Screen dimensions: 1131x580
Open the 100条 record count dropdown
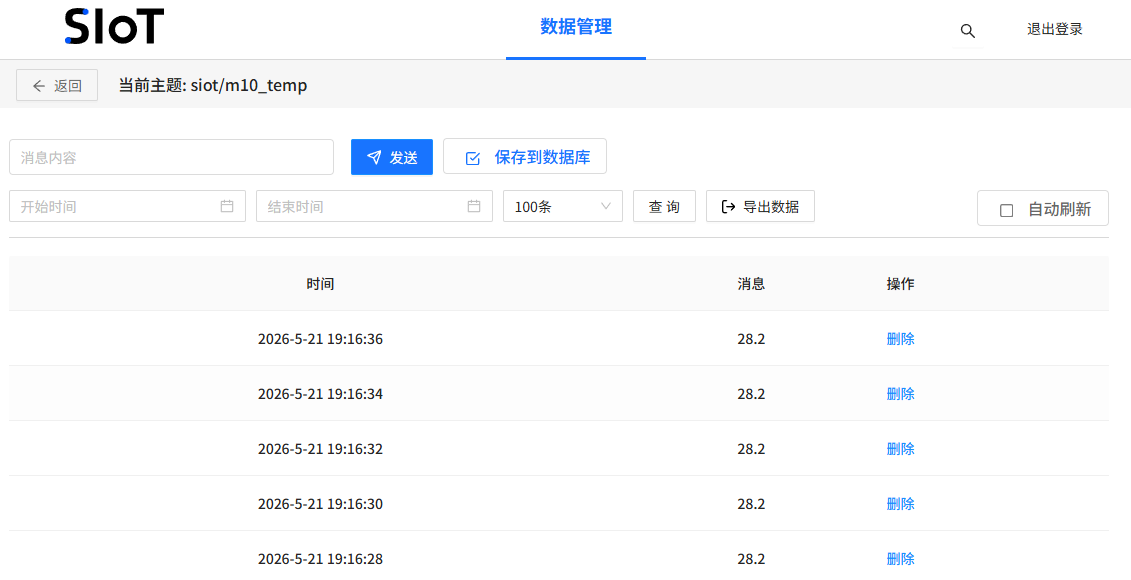click(563, 206)
